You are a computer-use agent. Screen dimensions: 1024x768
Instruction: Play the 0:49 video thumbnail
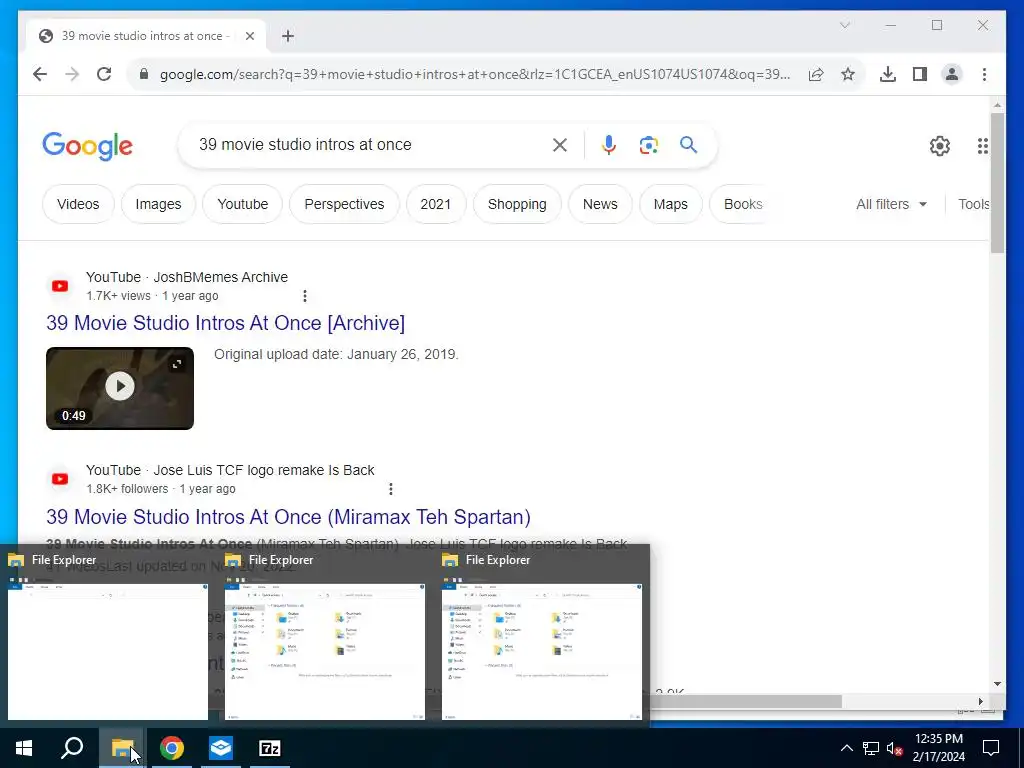point(120,388)
